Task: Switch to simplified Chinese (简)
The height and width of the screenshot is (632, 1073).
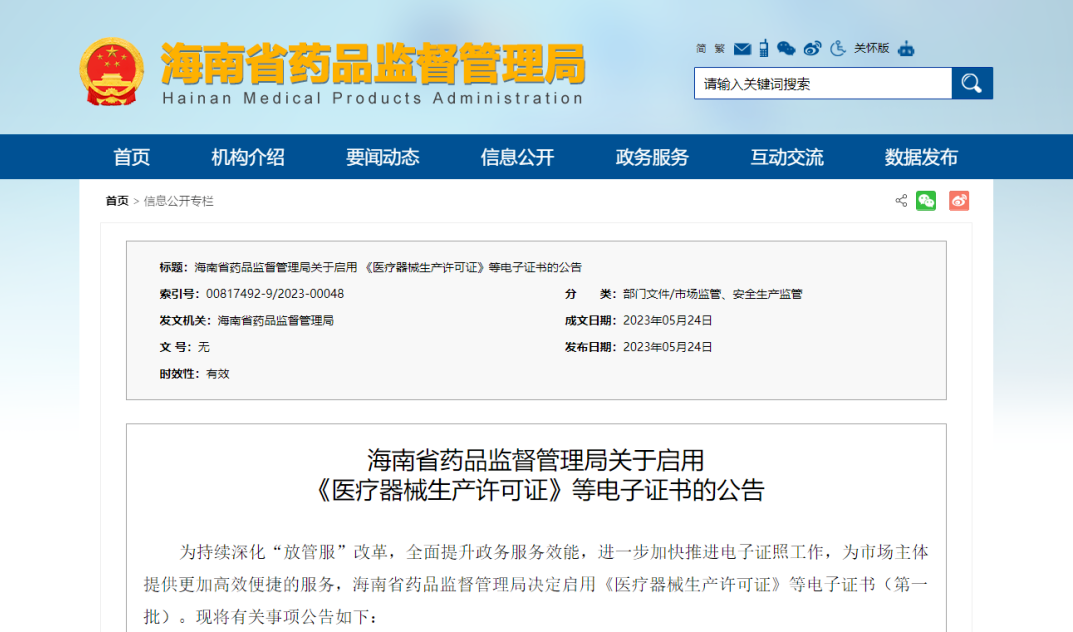Action: click(702, 48)
